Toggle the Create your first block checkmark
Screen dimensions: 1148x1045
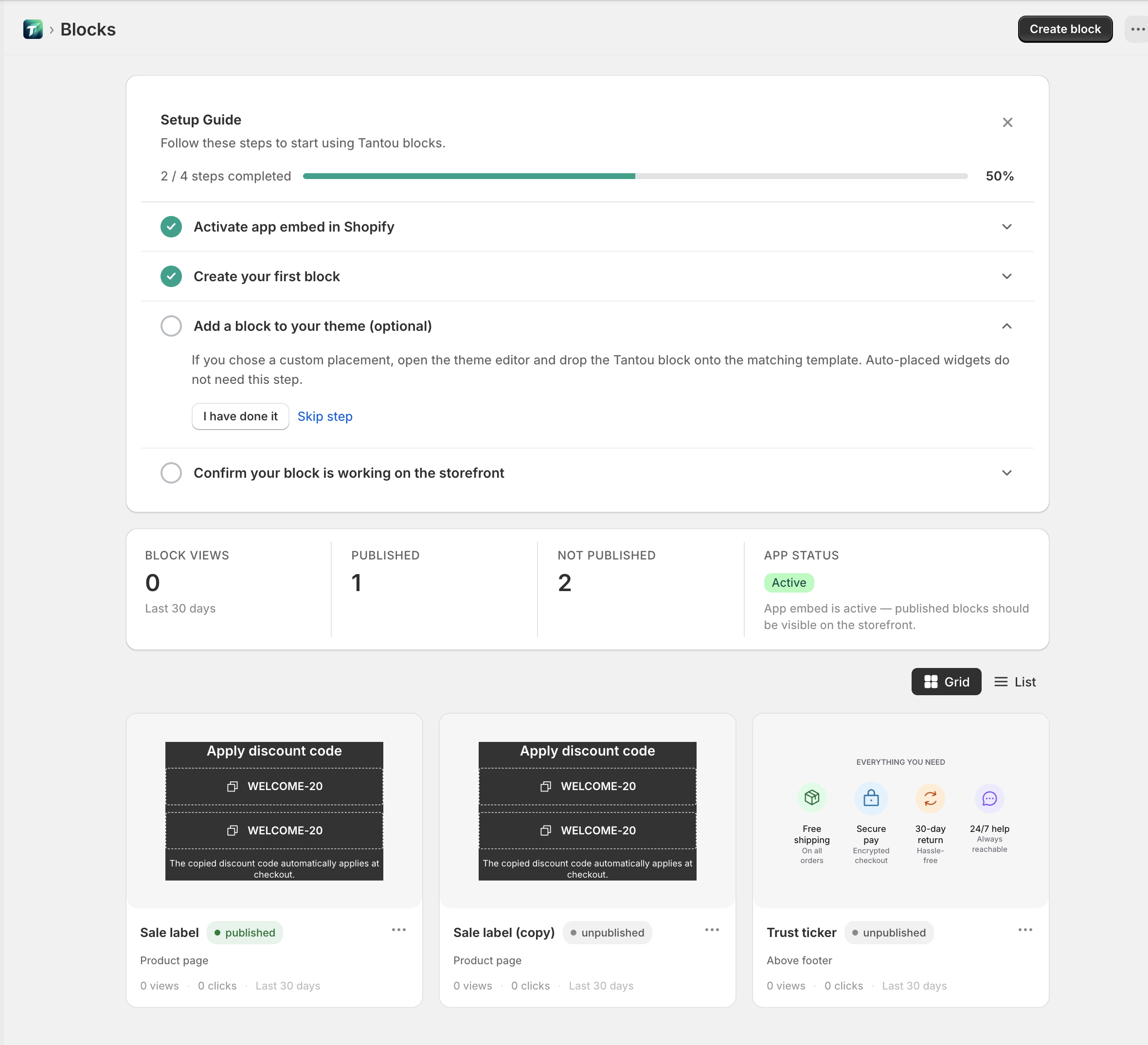[171, 276]
